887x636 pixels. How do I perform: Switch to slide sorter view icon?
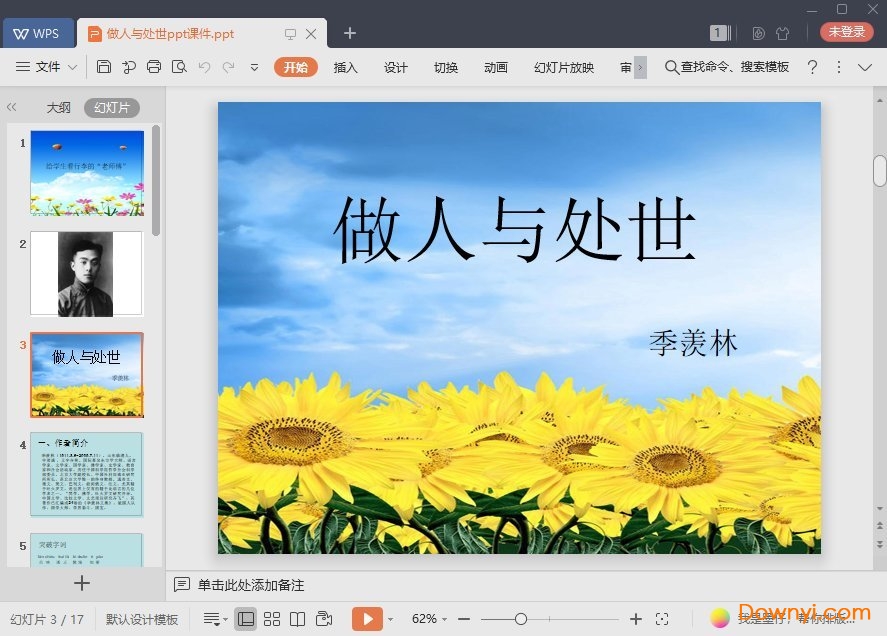(273, 618)
